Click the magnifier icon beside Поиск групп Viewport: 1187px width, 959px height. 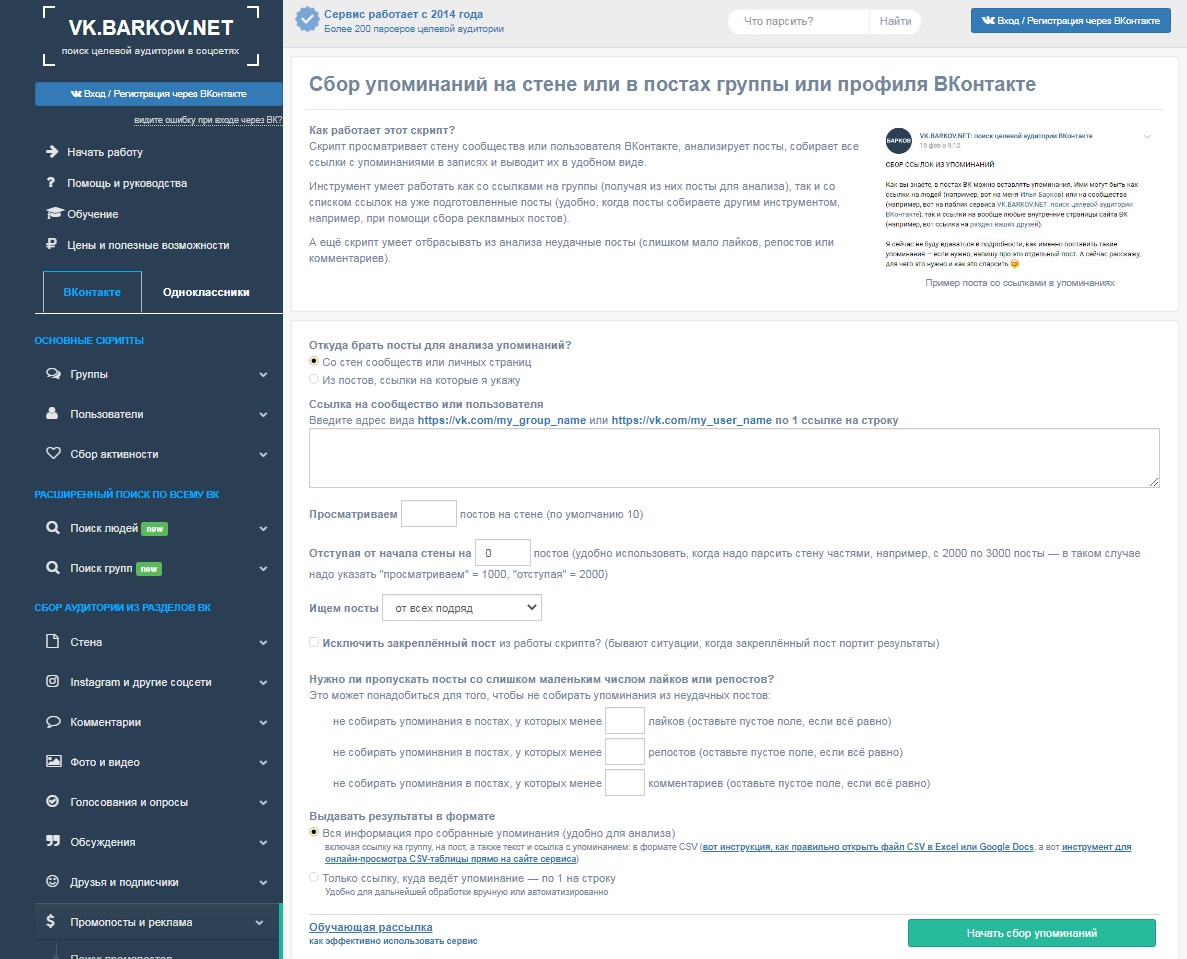click(x=52, y=567)
